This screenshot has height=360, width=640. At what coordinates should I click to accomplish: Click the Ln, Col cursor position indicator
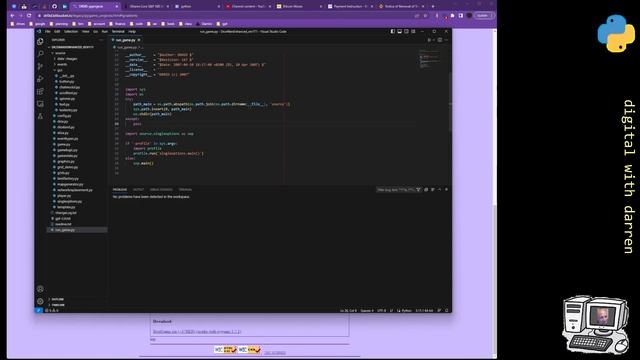348,311
